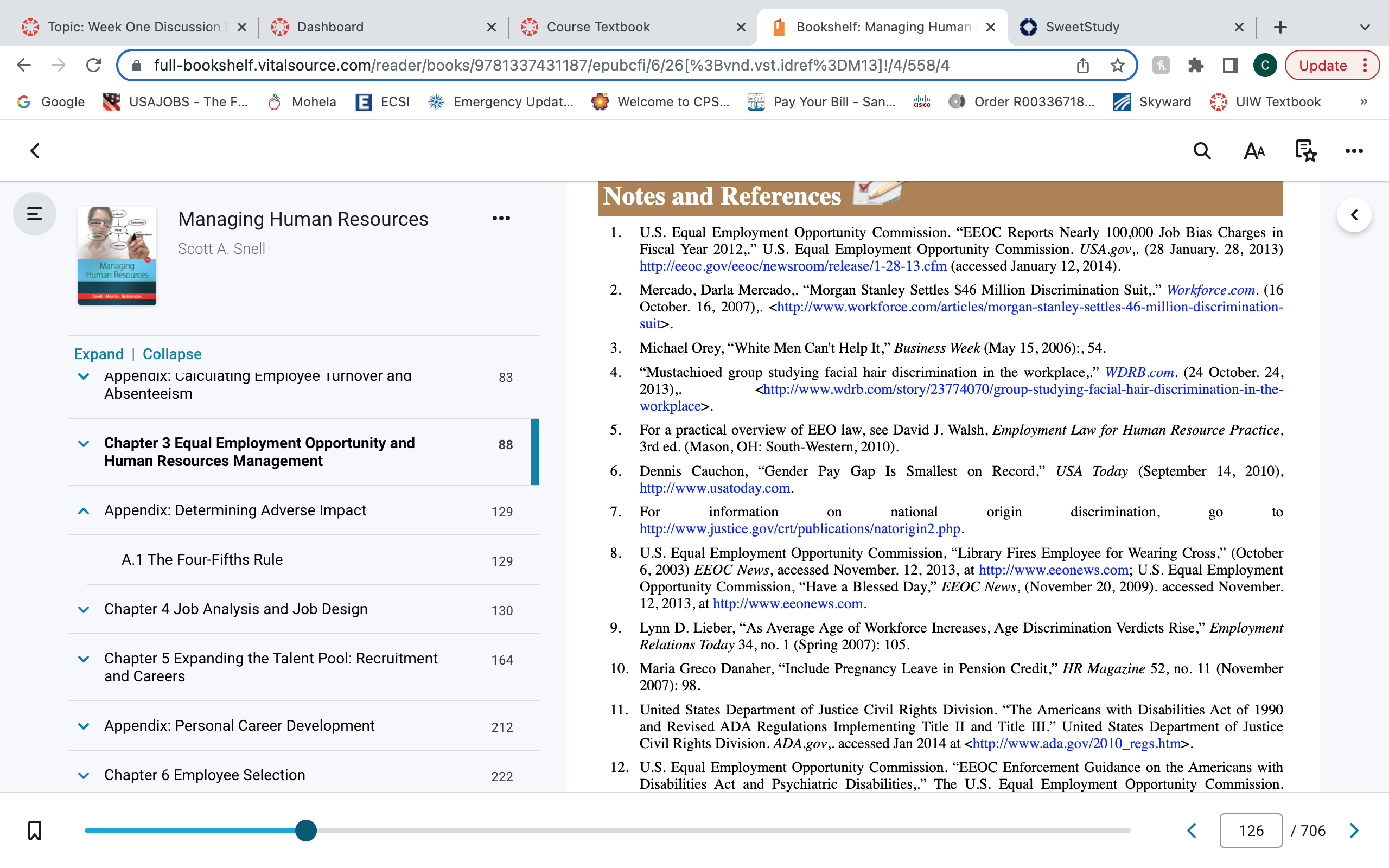The width and height of the screenshot is (1389, 868).
Task: Click Chrome's share page icon in address bar
Action: 1082,66
